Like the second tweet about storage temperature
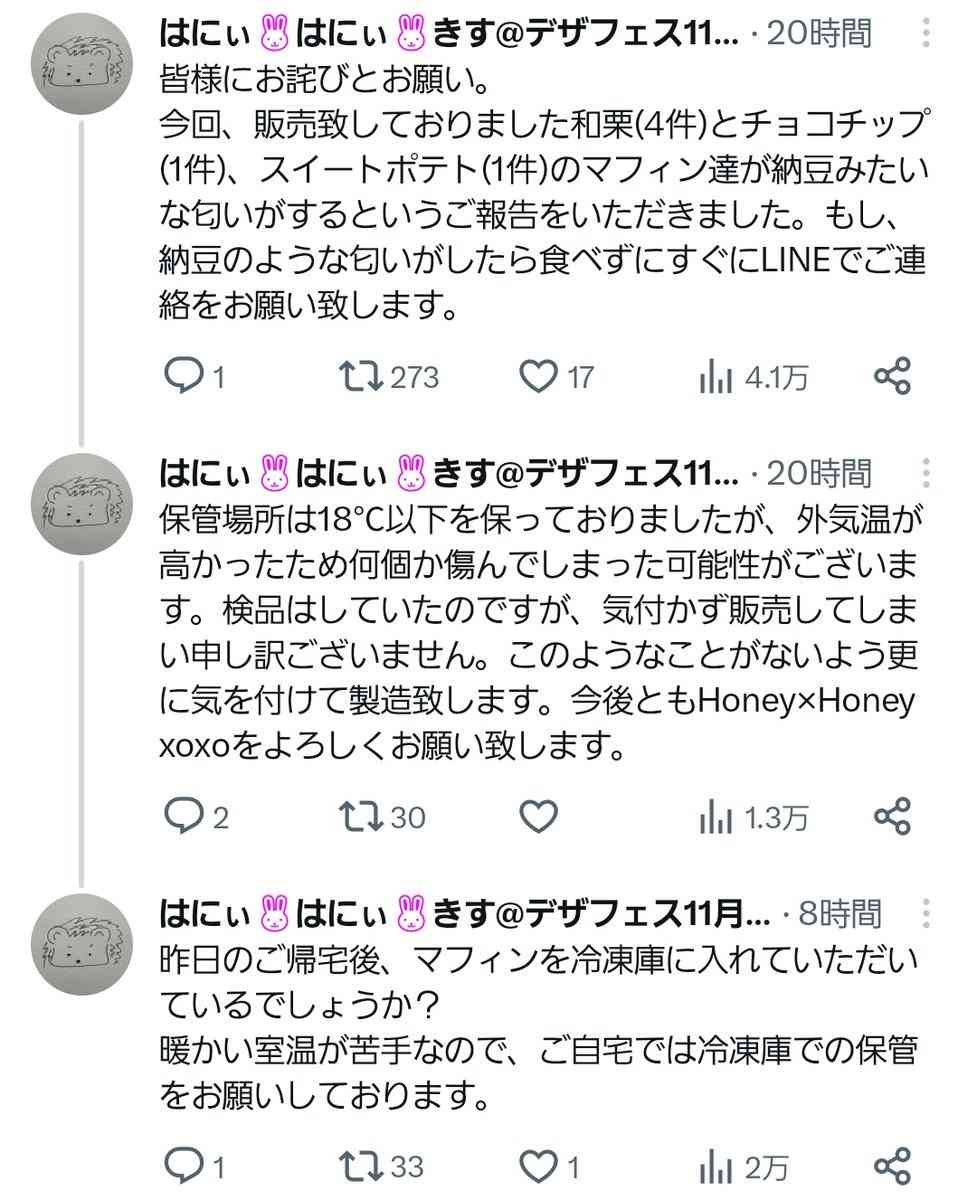Image resolution: width=977 pixels, height=1200 pixels. (541, 818)
